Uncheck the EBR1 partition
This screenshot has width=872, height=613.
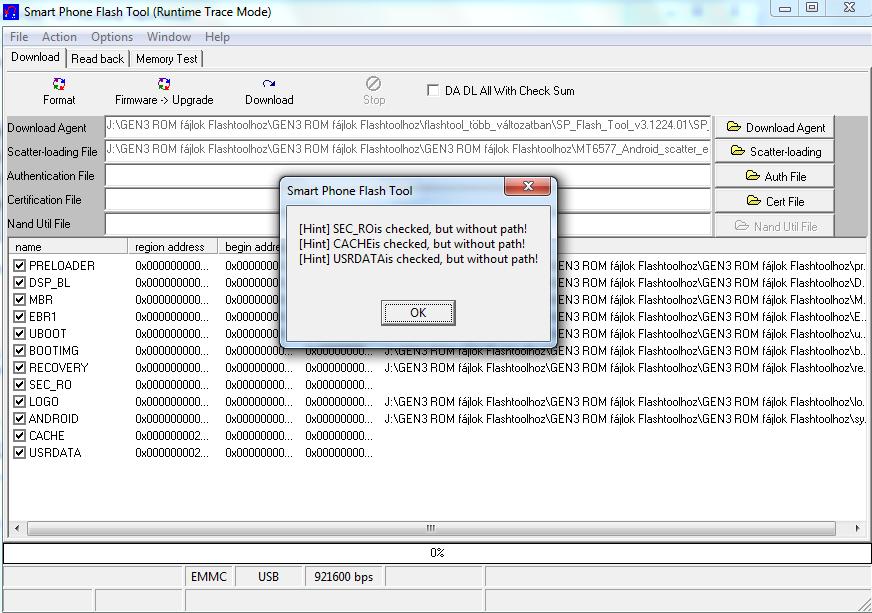tap(19, 317)
